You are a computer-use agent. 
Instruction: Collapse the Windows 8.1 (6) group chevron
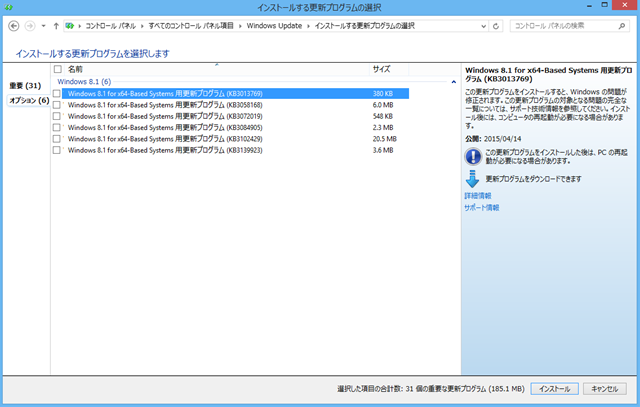point(453,82)
